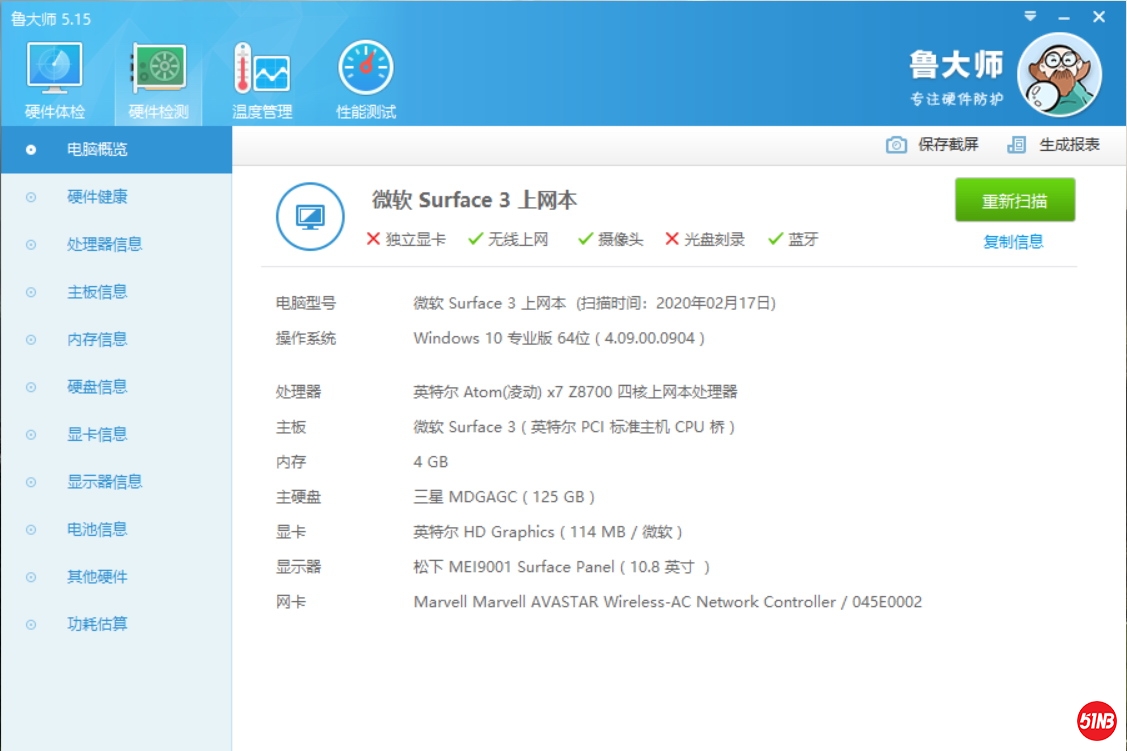
Task: Open the 硬件体检 hardware checkup icon
Action: click(x=54, y=70)
